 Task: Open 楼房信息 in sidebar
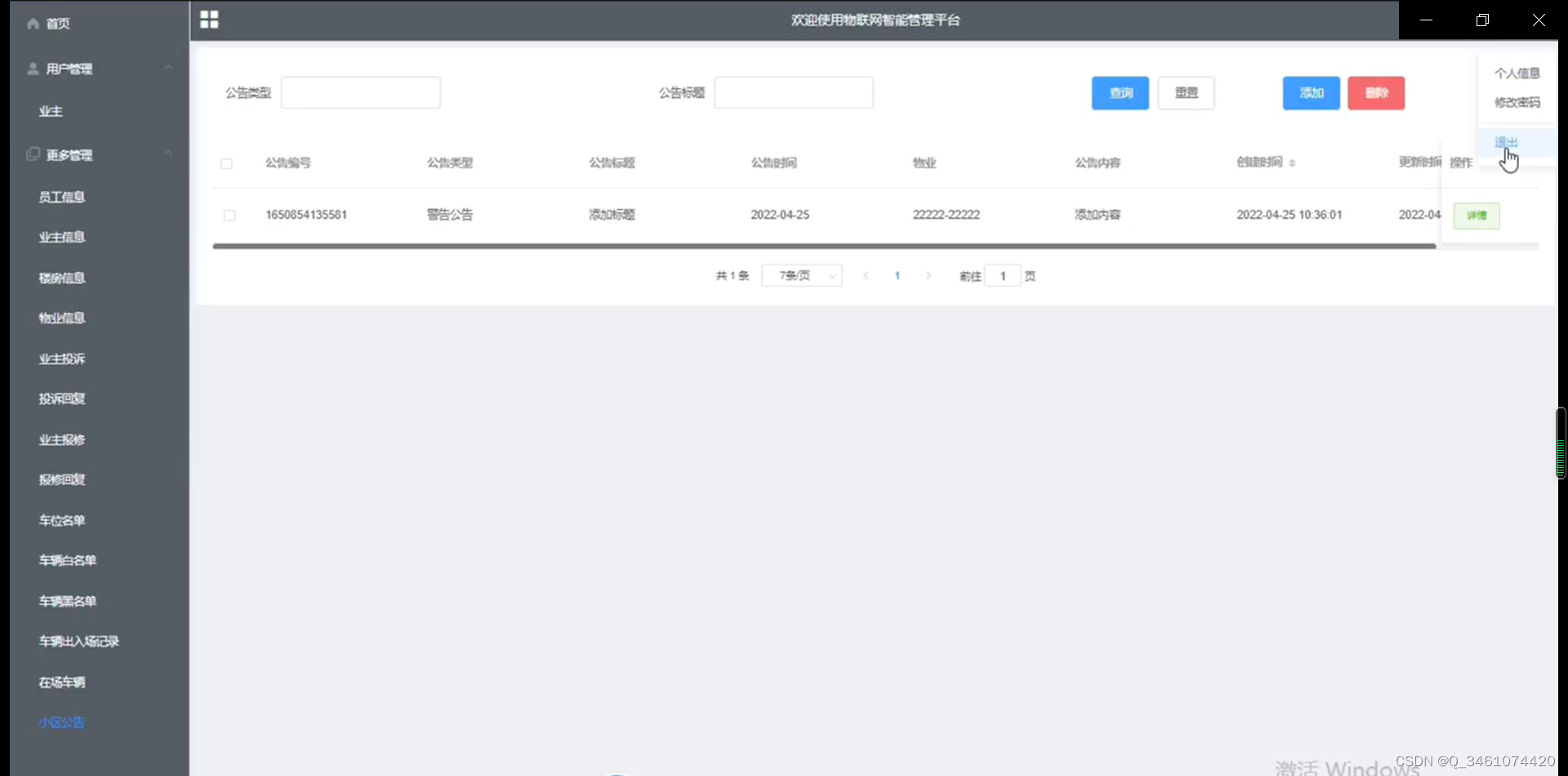62,278
